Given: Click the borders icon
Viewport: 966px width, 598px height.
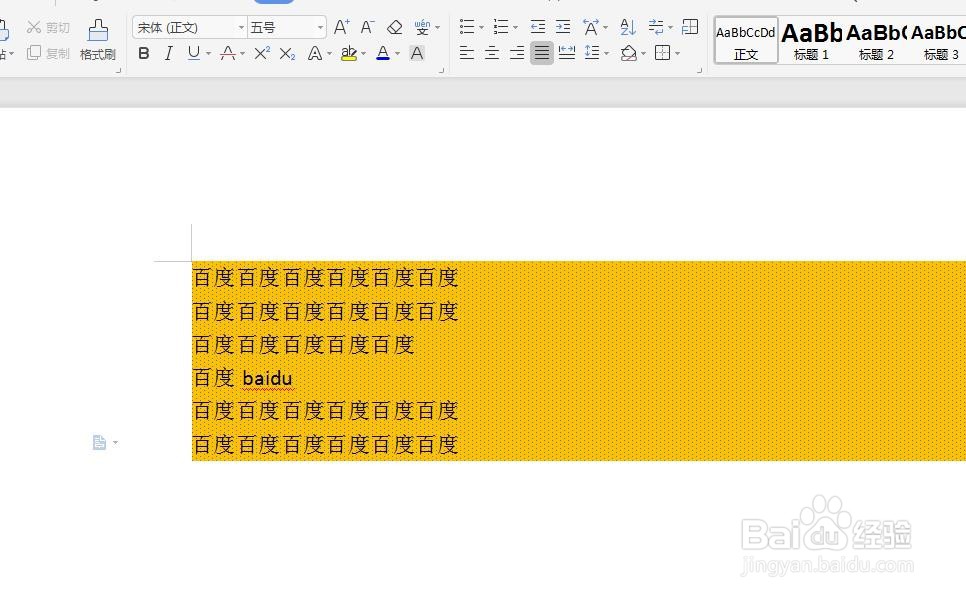Looking at the screenshot, I should point(662,53).
